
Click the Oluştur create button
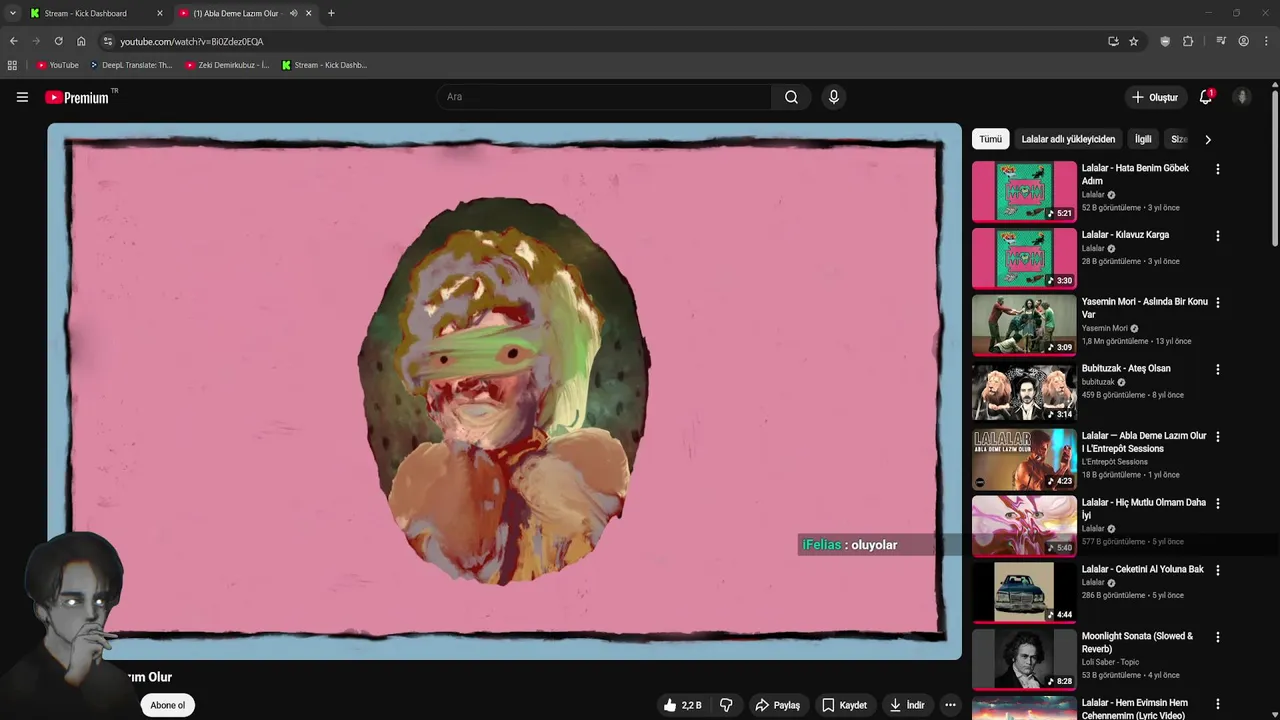pos(1154,97)
